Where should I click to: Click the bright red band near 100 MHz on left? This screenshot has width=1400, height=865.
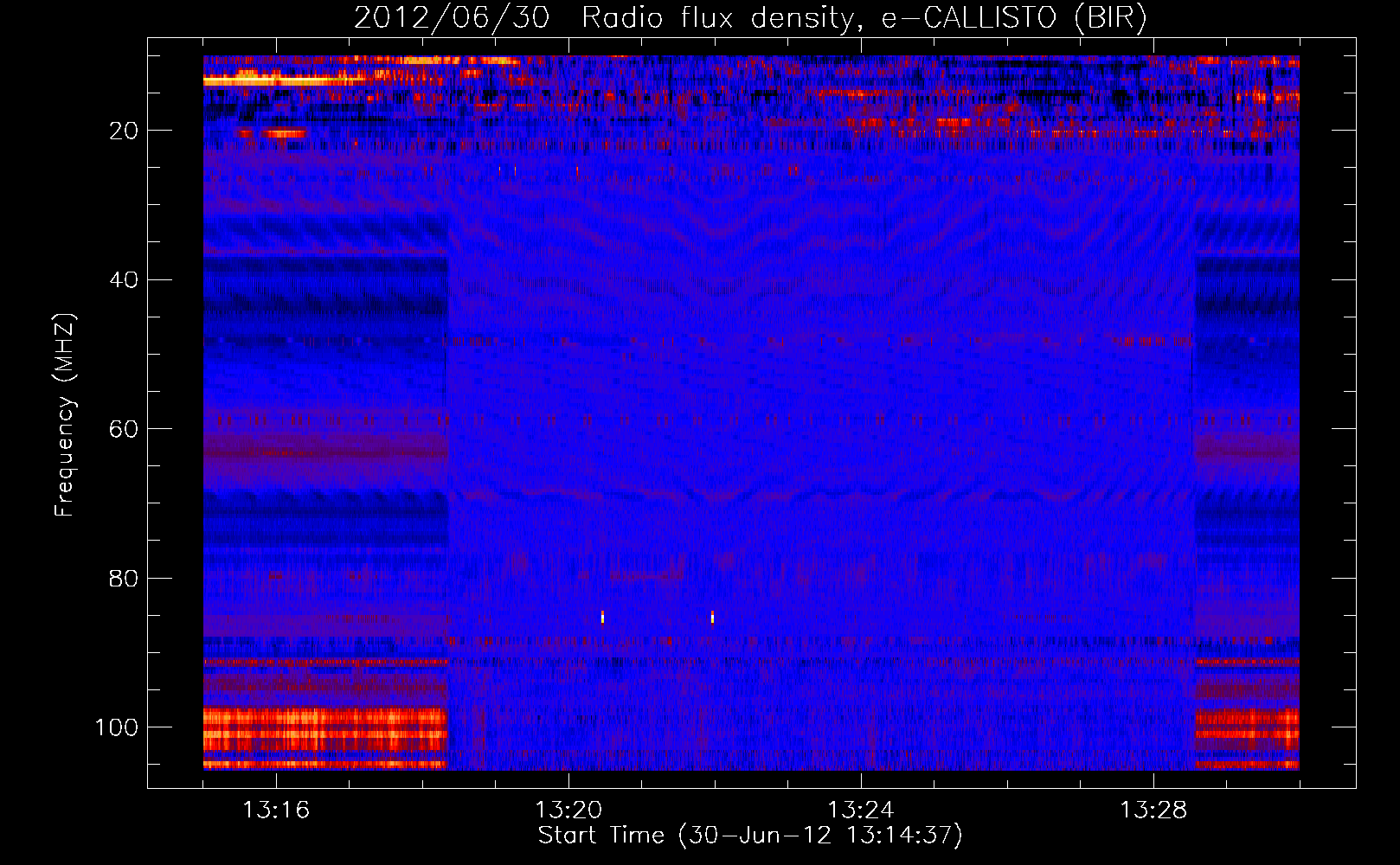coord(325,729)
